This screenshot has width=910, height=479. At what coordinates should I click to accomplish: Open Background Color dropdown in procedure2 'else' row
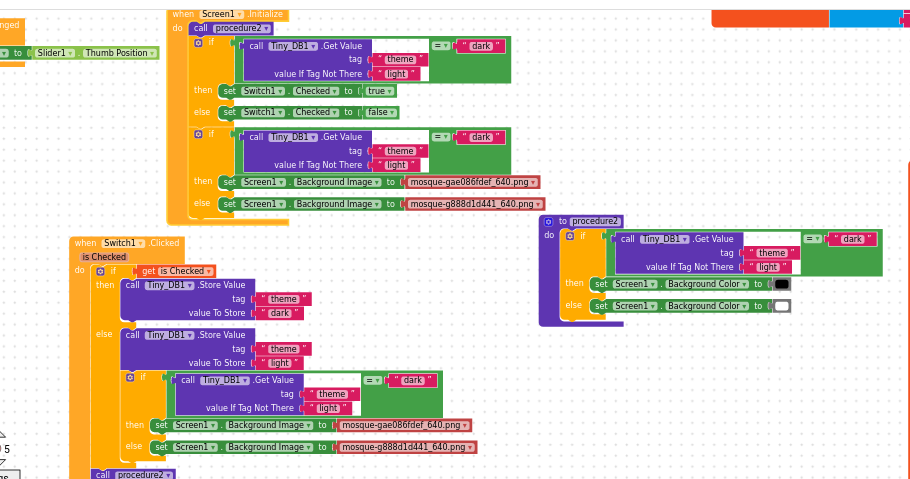[x=706, y=306]
